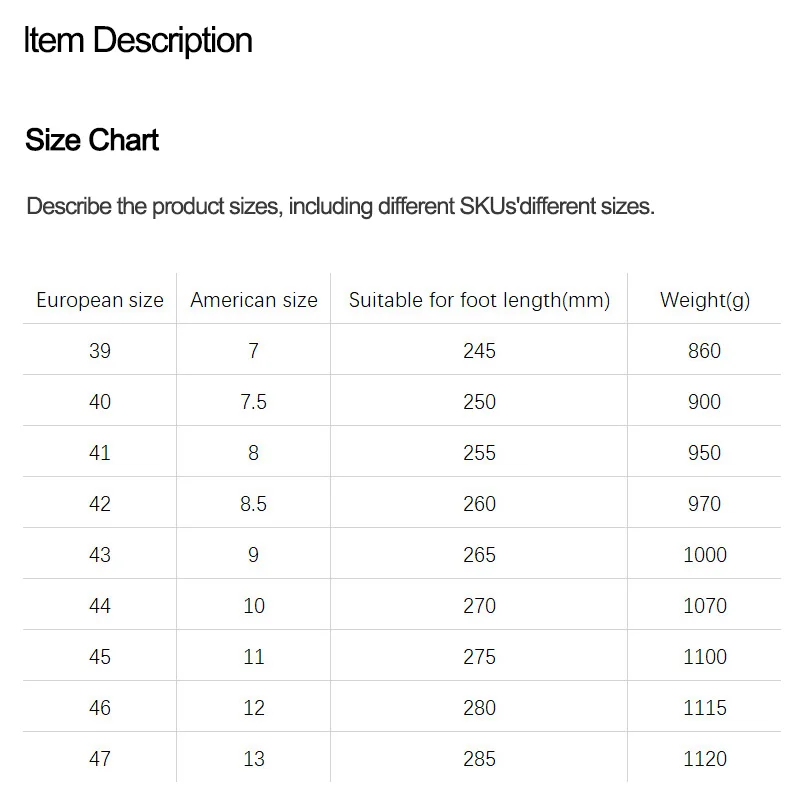Select foot length 245 cell

click(479, 351)
